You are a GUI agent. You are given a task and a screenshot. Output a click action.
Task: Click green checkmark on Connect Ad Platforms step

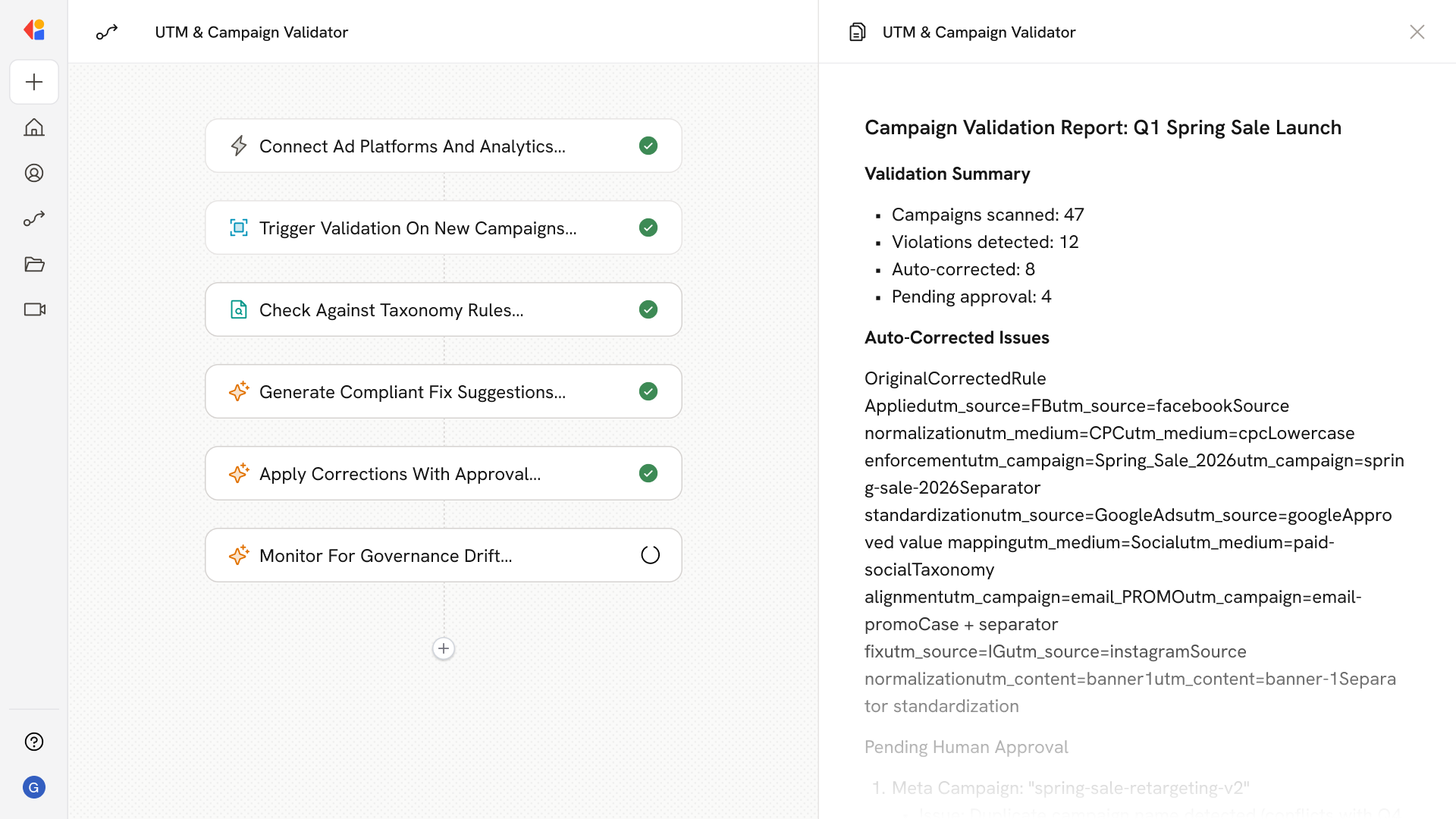(648, 146)
